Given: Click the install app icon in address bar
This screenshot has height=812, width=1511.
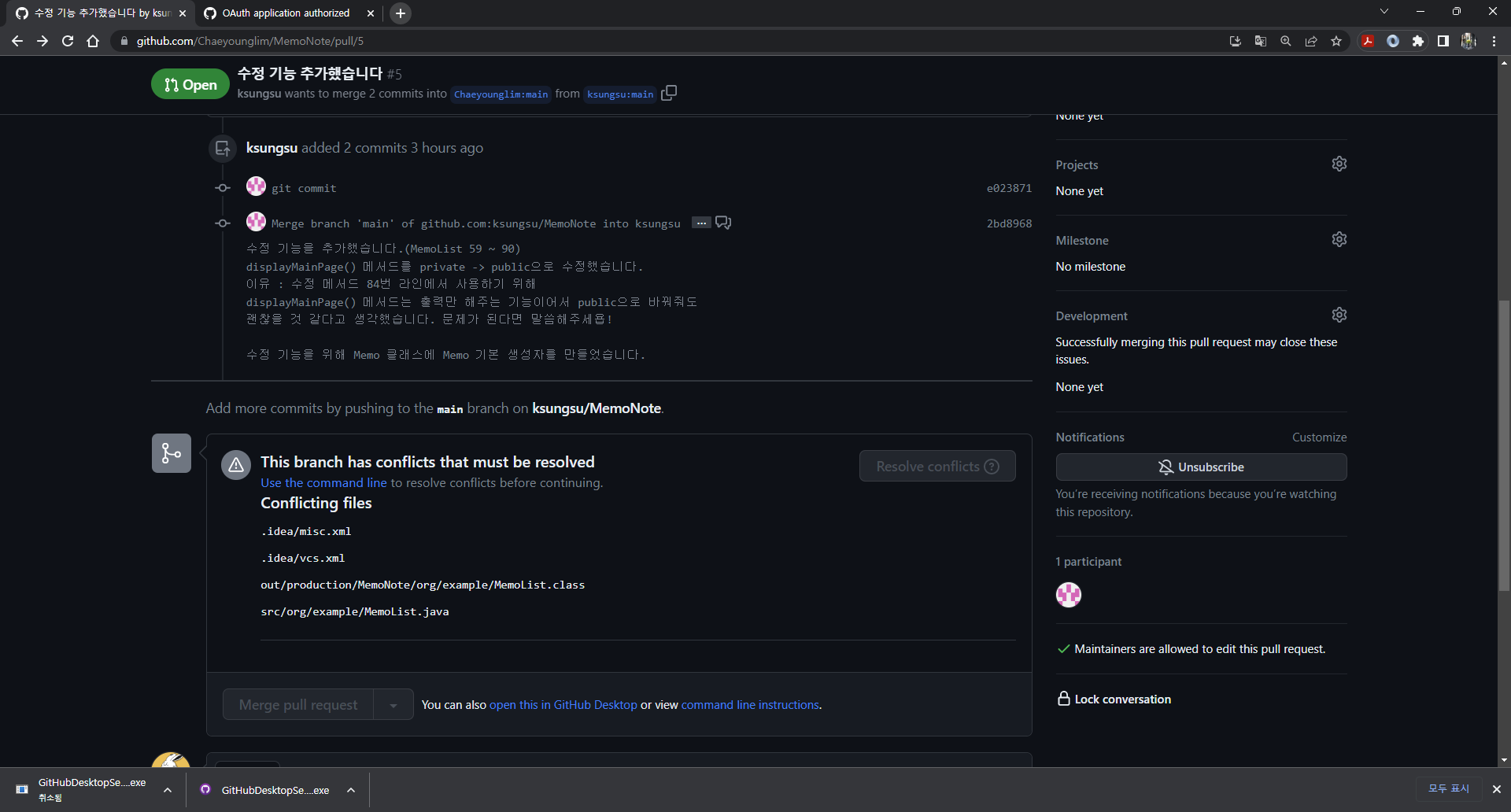Looking at the screenshot, I should click(1236, 41).
